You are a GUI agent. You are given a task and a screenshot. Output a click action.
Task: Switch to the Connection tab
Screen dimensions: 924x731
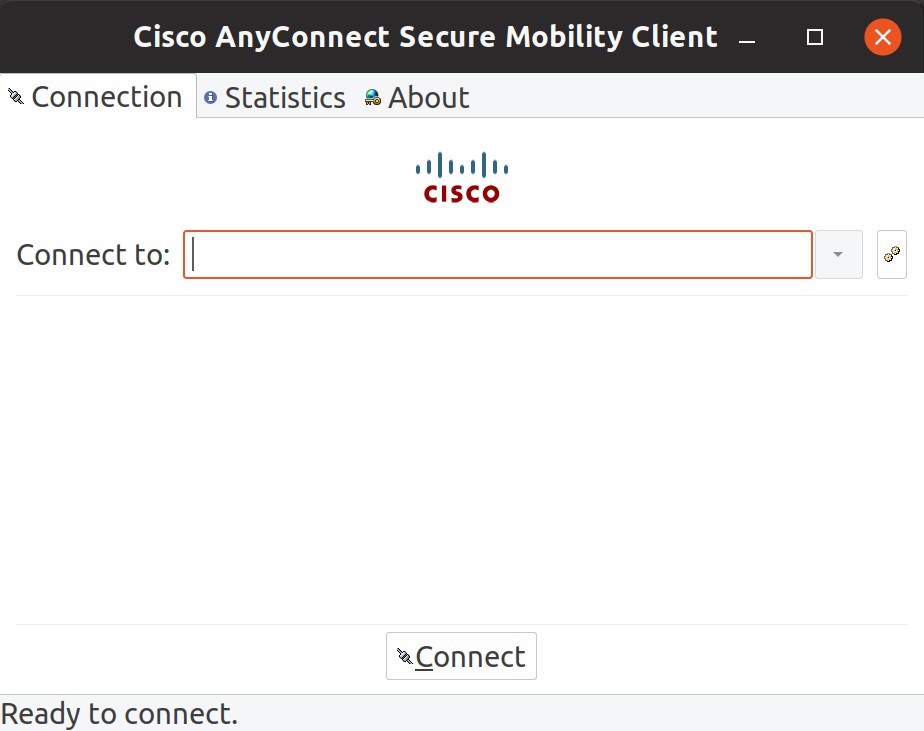point(106,97)
